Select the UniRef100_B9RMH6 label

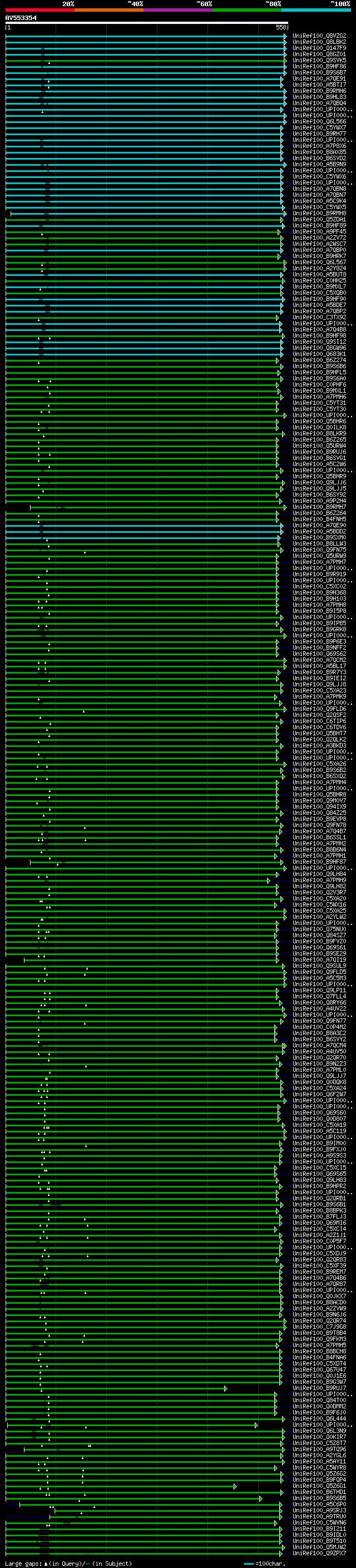(x=319, y=91)
